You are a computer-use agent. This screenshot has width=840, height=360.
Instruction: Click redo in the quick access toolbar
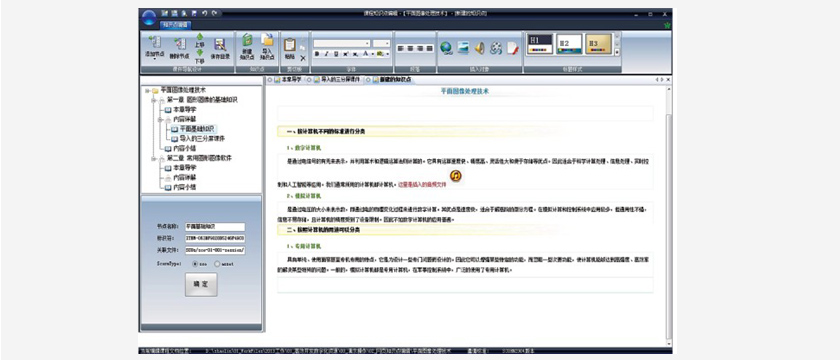coord(214,12)
